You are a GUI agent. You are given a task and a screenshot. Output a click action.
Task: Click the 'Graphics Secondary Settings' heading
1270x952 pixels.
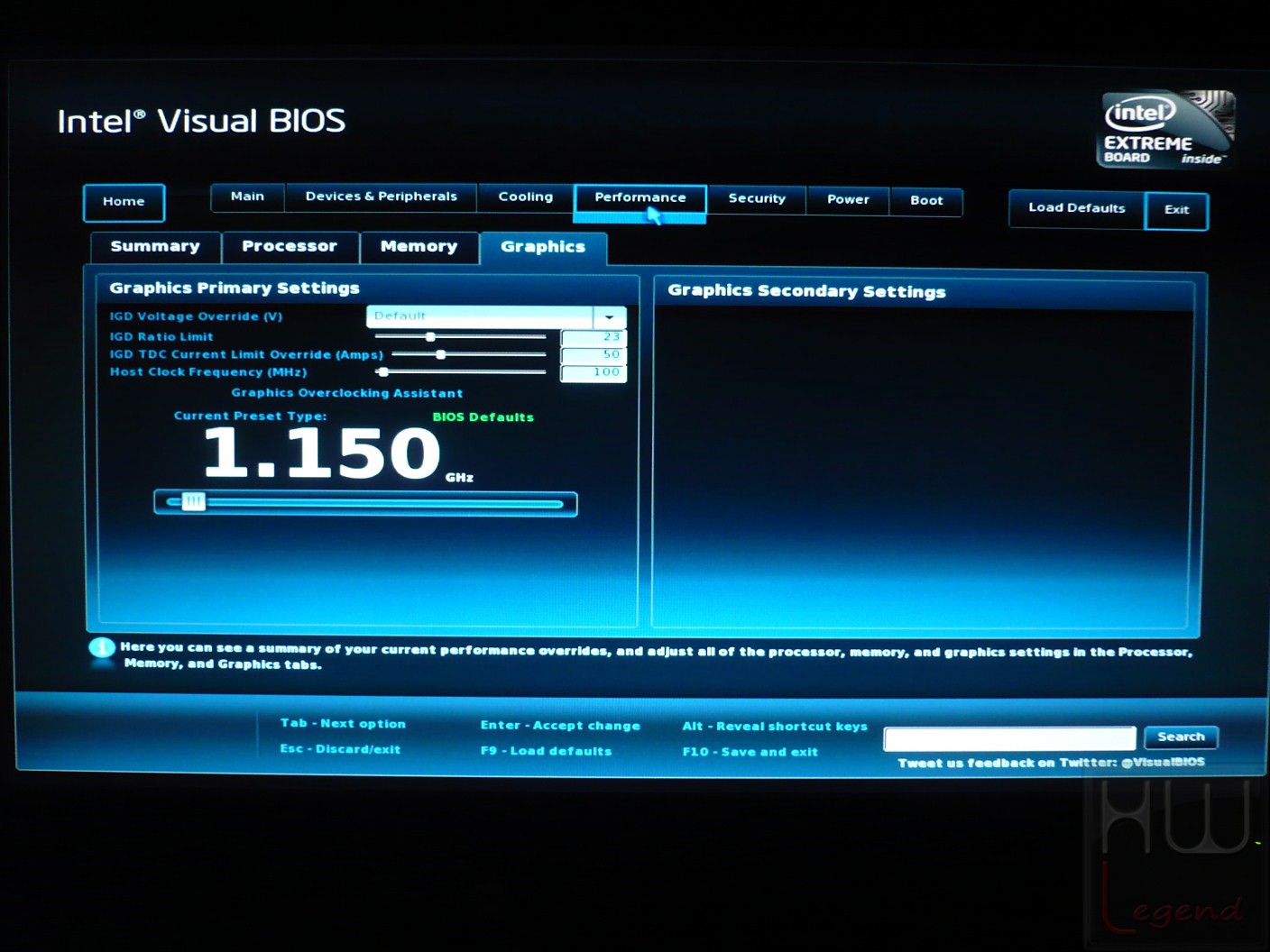tap(806, 291)
